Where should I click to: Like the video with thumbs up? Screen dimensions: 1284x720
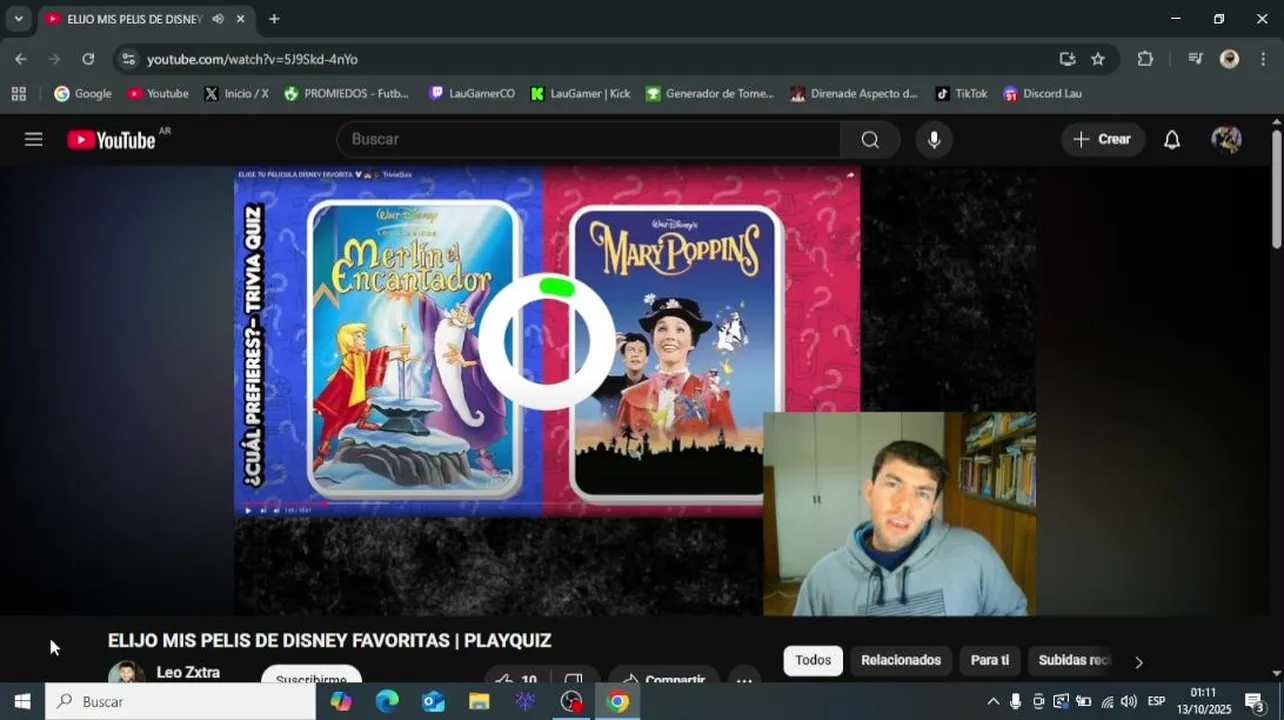click(x=516, y=677)
